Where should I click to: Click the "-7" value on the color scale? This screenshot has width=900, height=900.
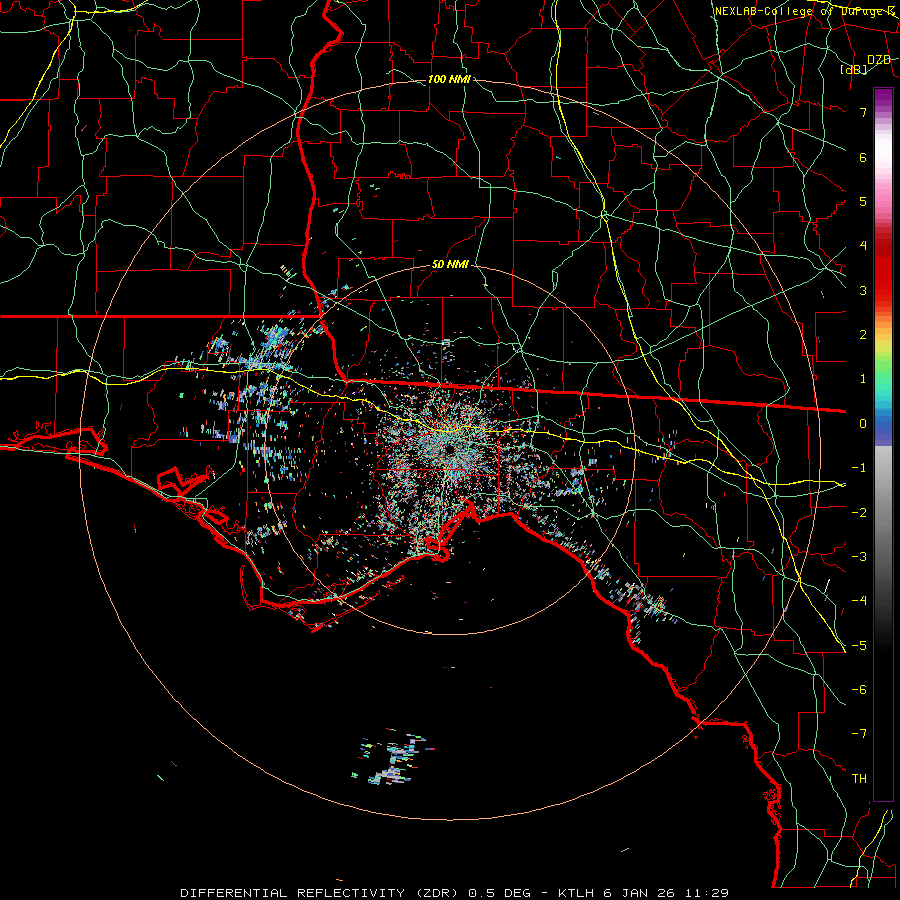[859, 734]
